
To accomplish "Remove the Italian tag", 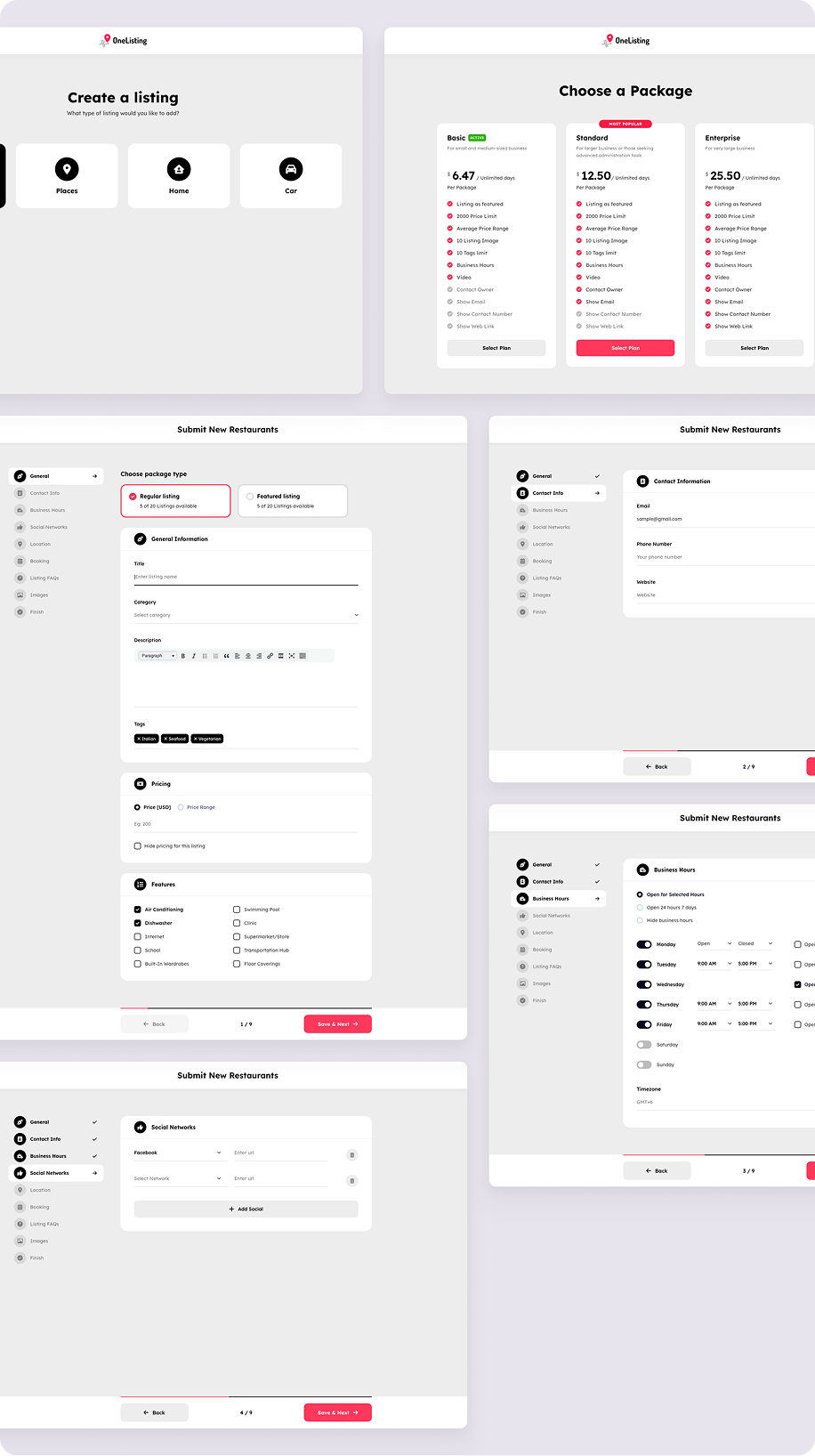I will click(x=139, y=739).
